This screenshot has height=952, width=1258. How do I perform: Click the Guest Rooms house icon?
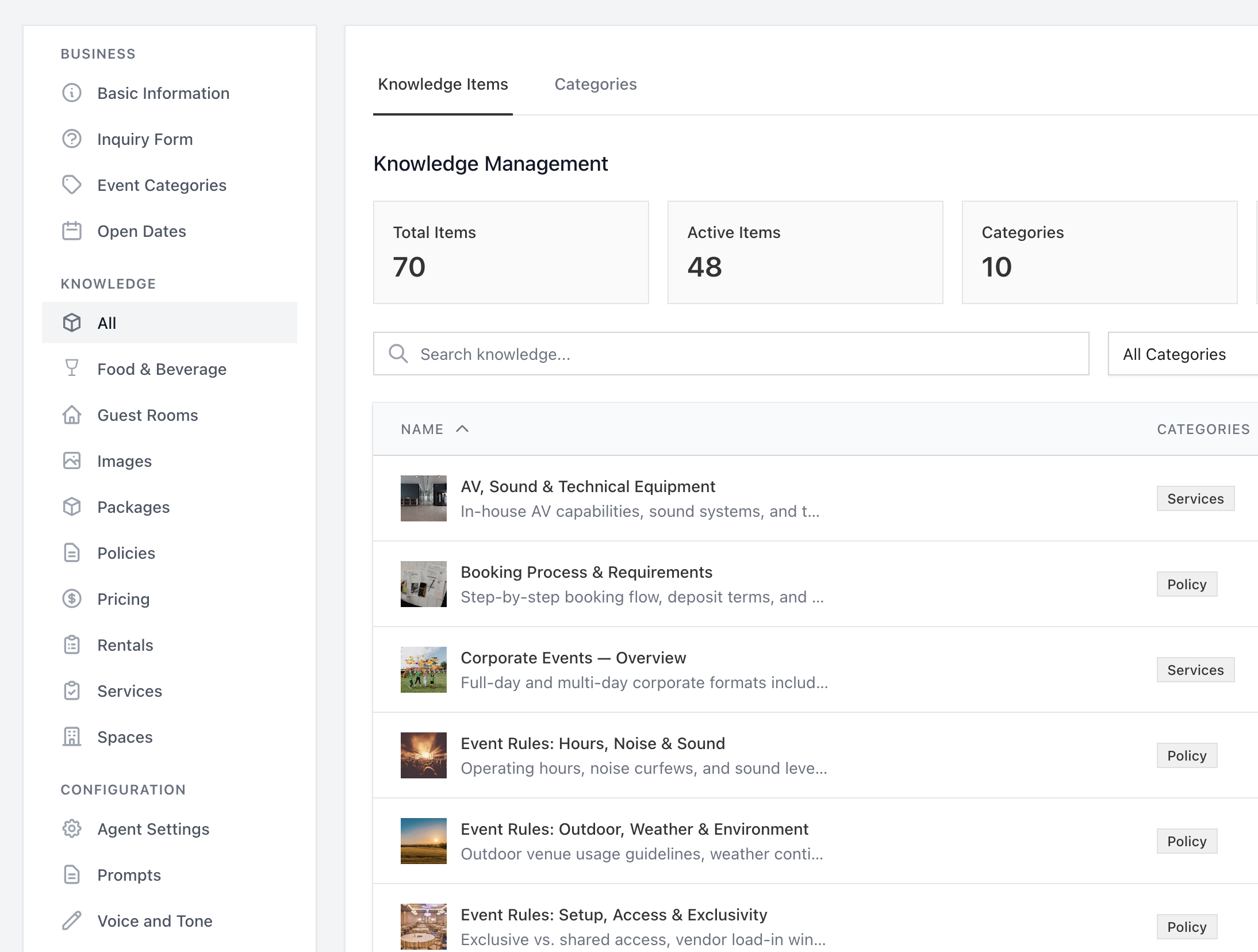click(71, 414)
